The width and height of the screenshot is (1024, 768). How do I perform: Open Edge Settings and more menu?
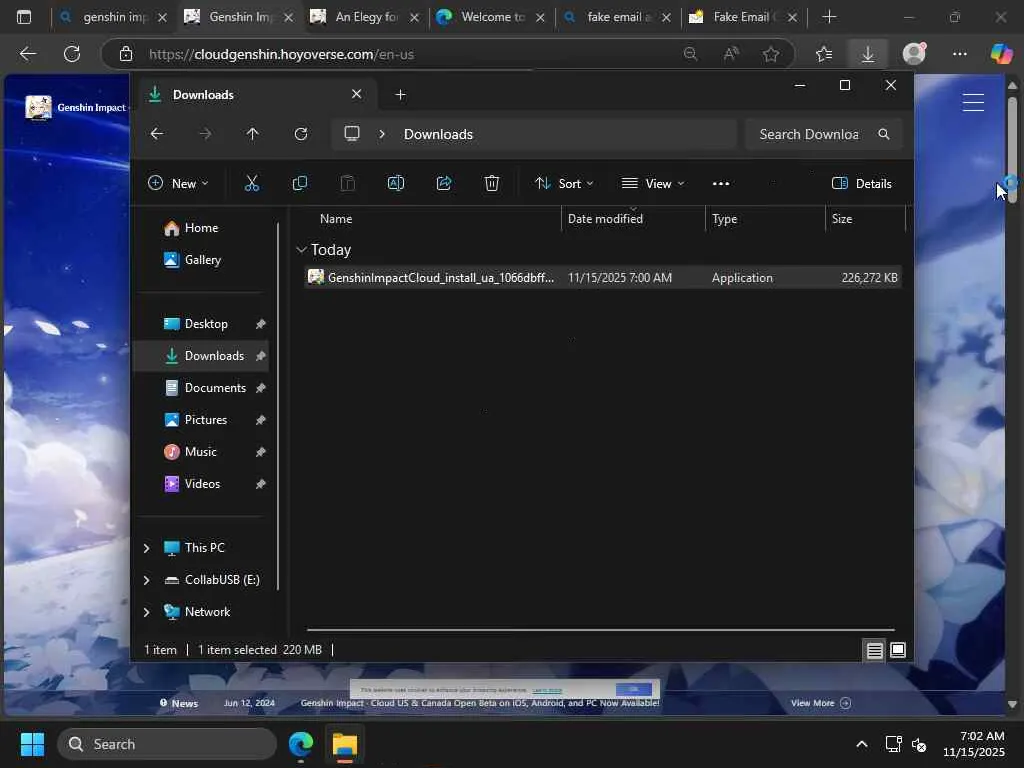pos(959,54)
